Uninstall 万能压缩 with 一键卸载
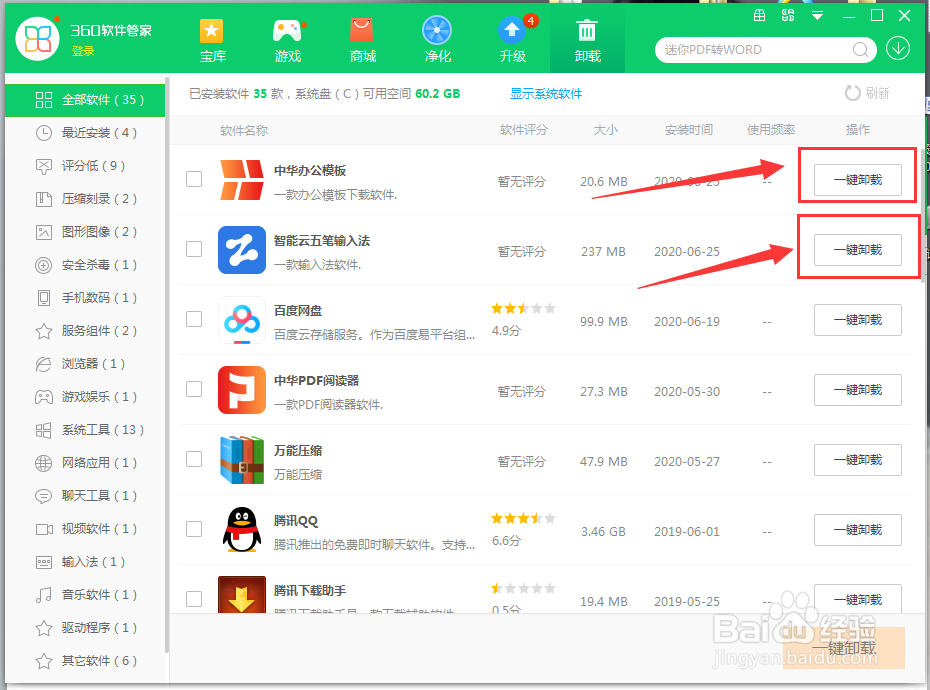The height and width of the screenshot is (690, 930). (x=858, y=460)
